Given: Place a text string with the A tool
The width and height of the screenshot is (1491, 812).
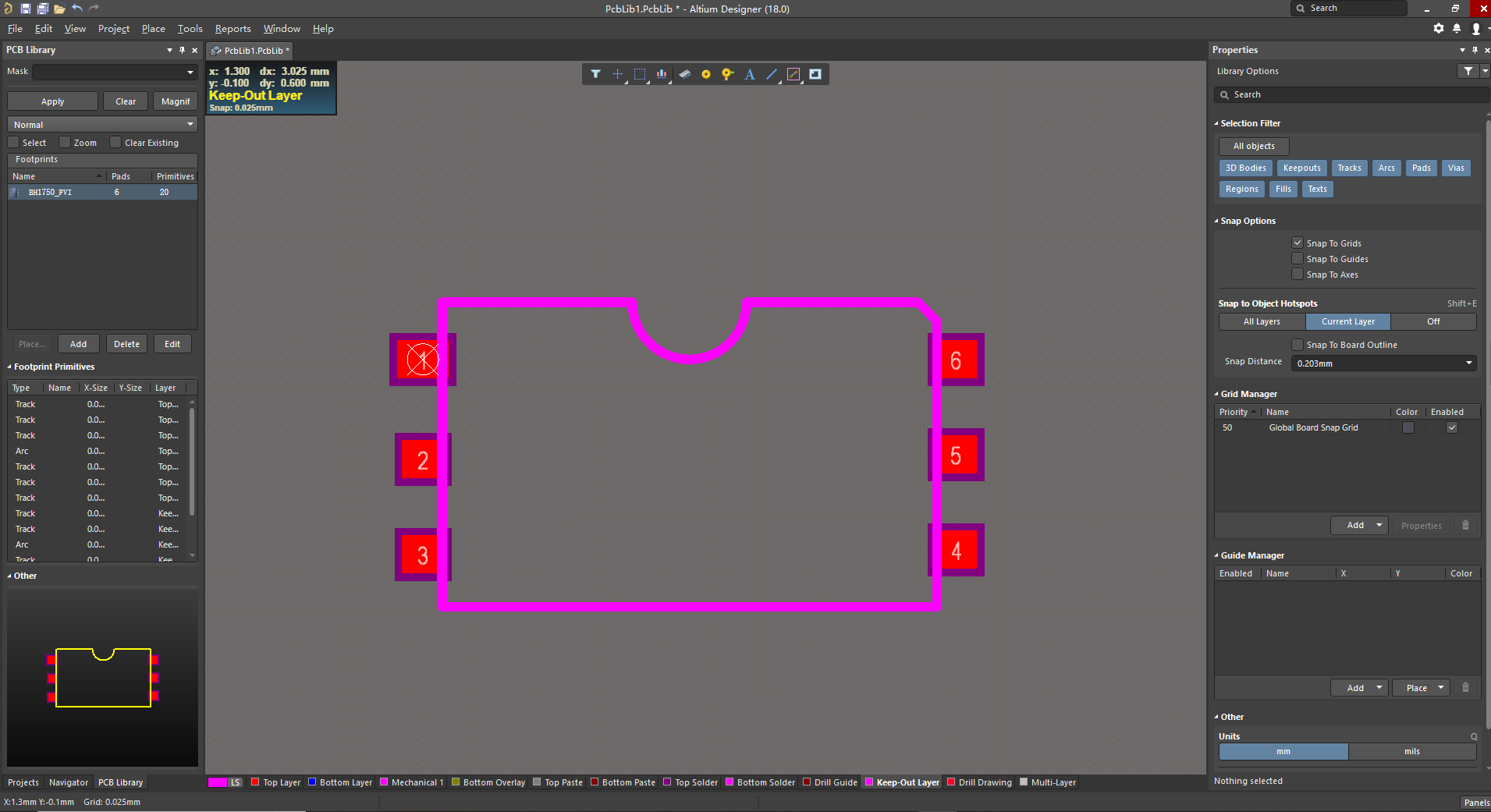Looking at the screenshot, I should [750, 74].
